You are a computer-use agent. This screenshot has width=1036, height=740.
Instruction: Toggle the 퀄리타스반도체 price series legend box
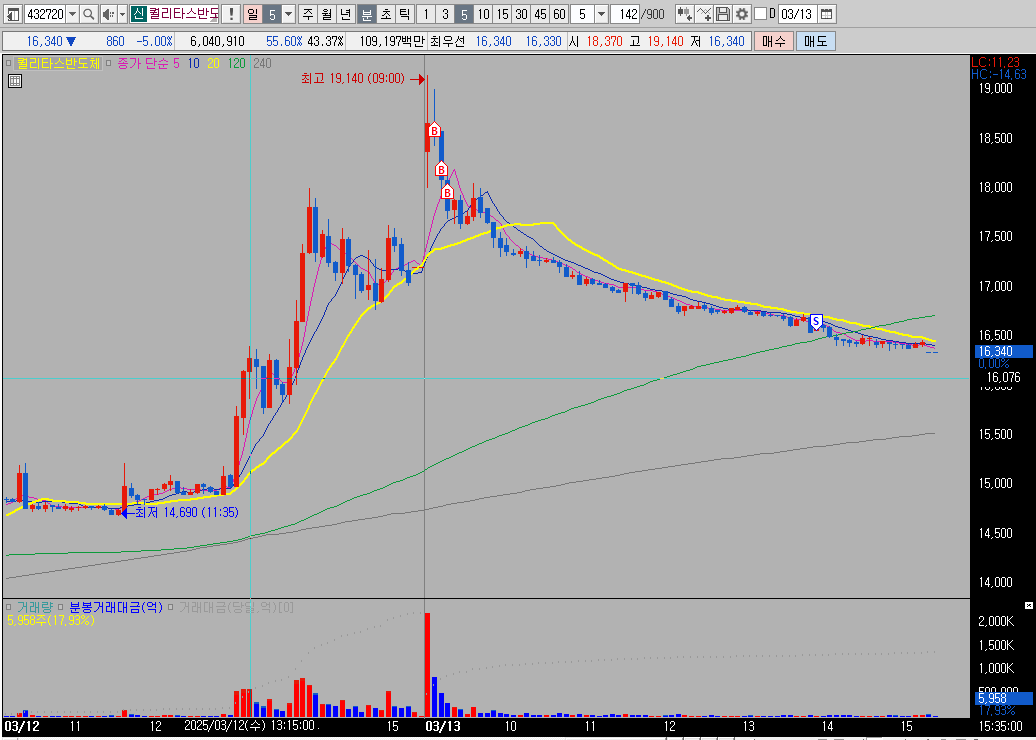pos(9,63)
